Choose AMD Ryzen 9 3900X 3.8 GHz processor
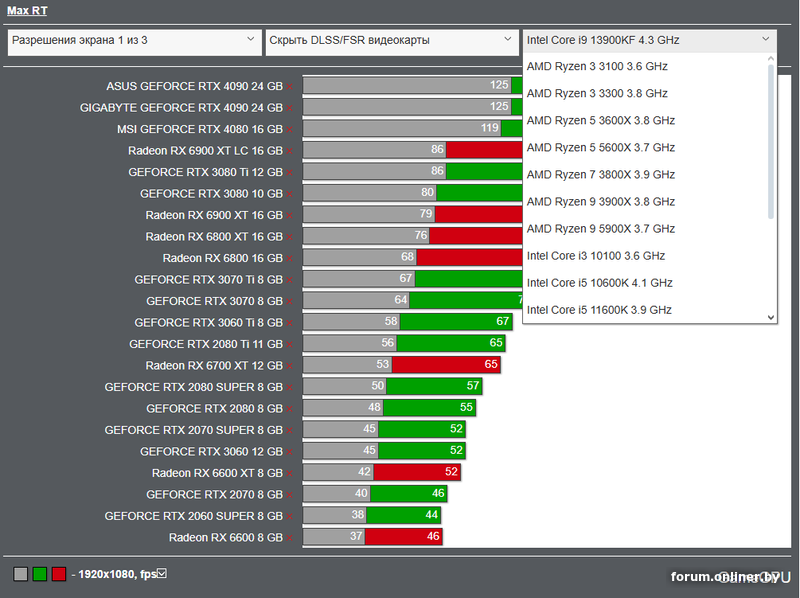This screenshot has width=800, height=598. (645, 202)
